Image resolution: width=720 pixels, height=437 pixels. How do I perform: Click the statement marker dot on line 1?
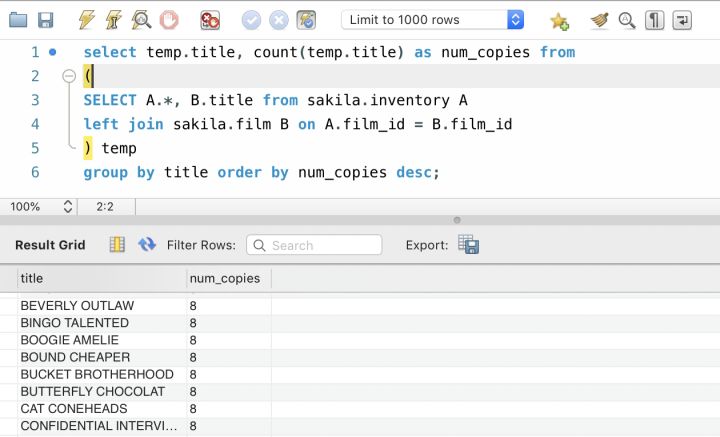coord(52,52)
